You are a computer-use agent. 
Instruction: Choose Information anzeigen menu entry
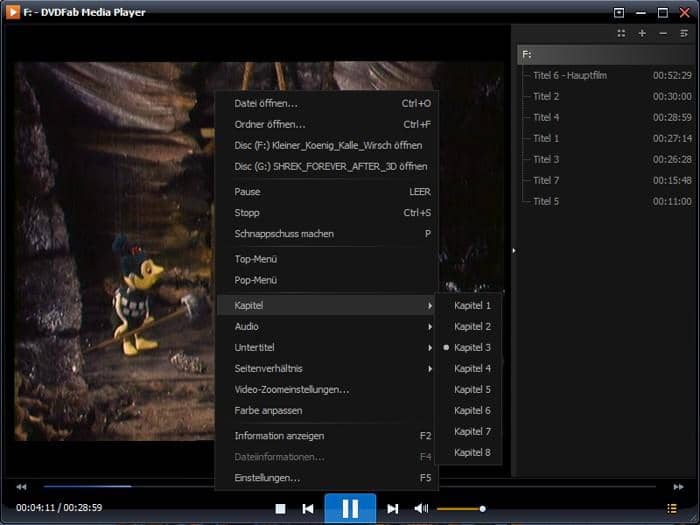(x=326, y=436)
